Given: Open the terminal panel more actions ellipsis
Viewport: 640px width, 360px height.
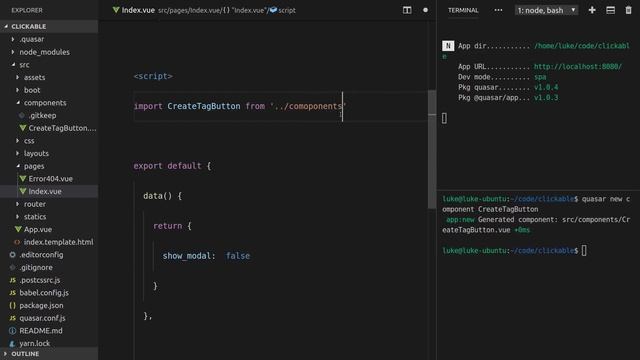Looking at the screenshot, I should point(498,10).
